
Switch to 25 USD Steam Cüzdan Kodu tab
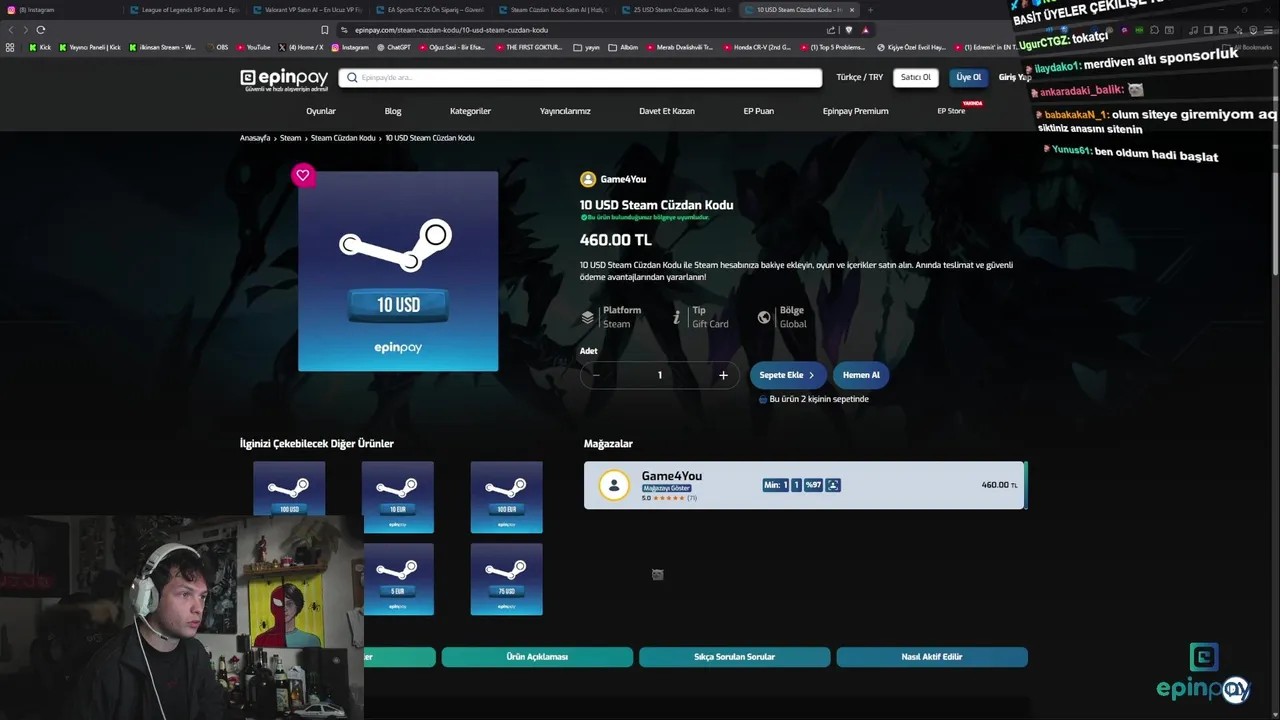tap(675, 10)
